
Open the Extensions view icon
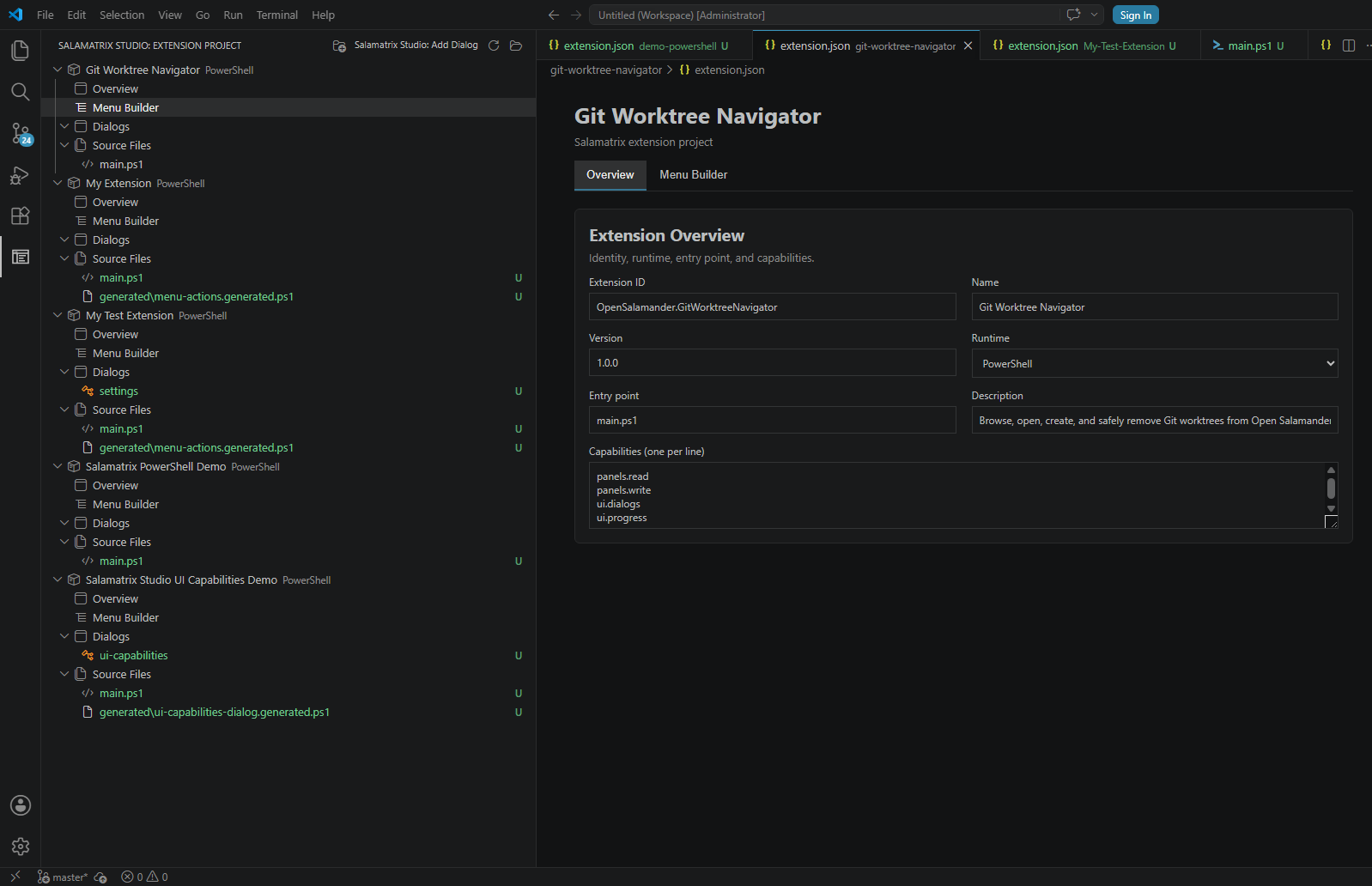click(x=20, y=215)
